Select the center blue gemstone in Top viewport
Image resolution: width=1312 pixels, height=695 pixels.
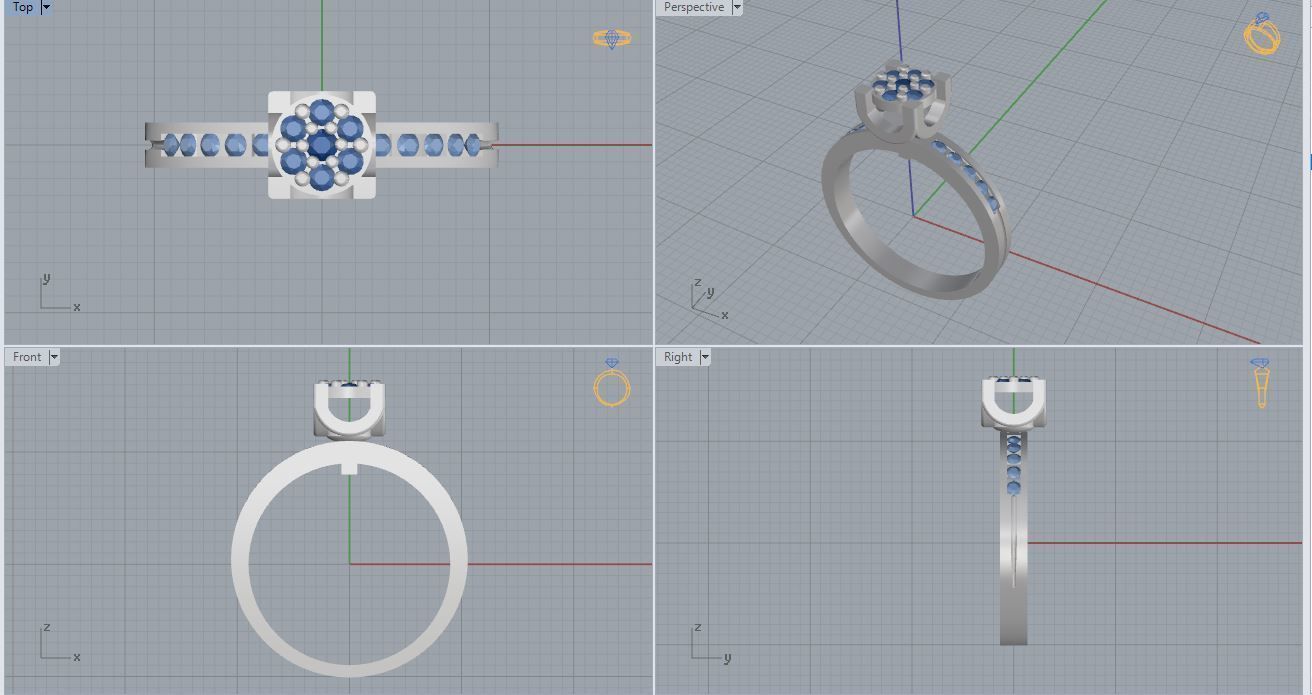pyautogui.click(x=321, y=146)
